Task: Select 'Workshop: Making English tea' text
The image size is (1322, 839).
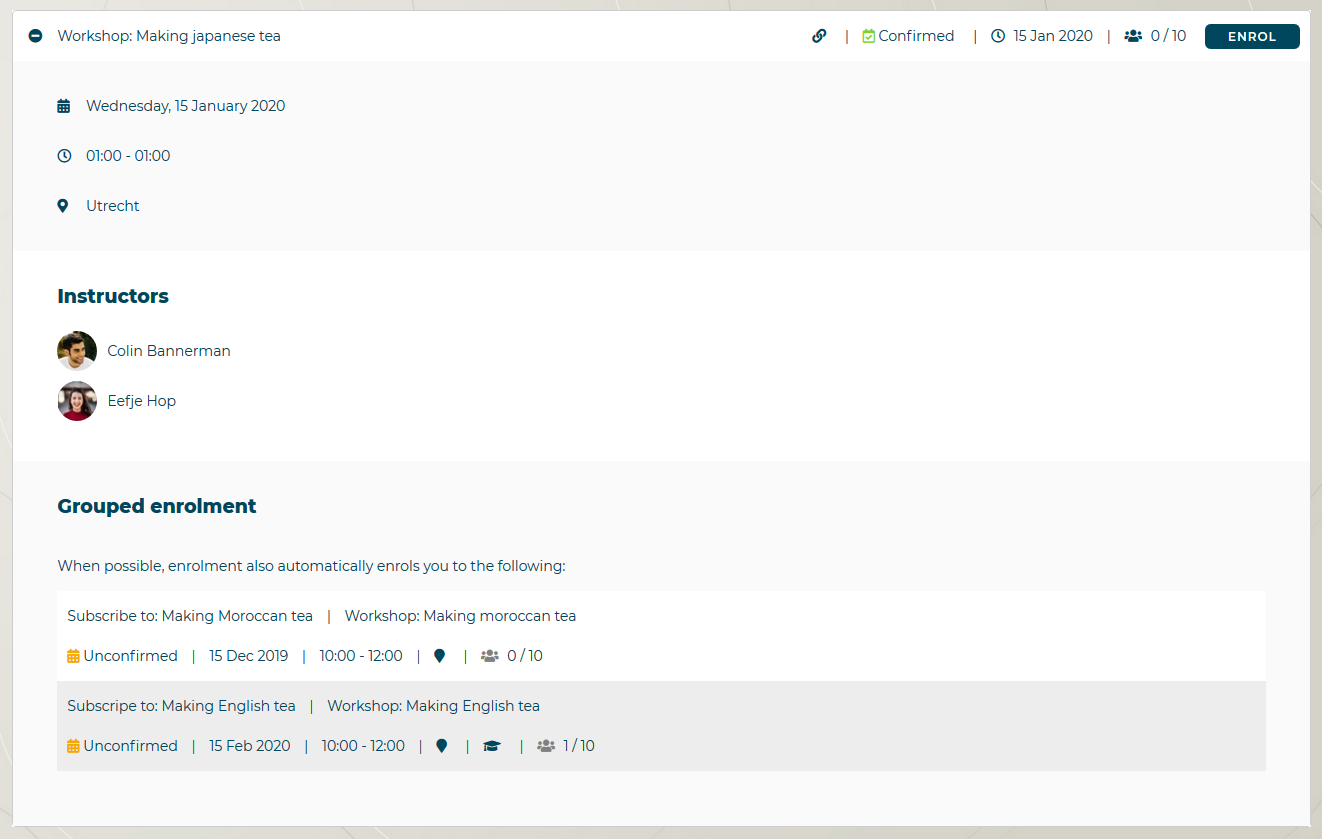Action: click(433, 706)
